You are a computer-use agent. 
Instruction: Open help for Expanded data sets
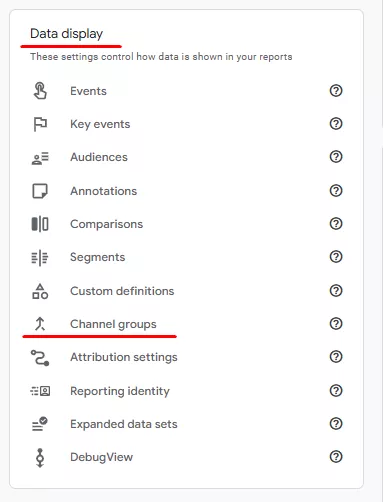(336, 424)
